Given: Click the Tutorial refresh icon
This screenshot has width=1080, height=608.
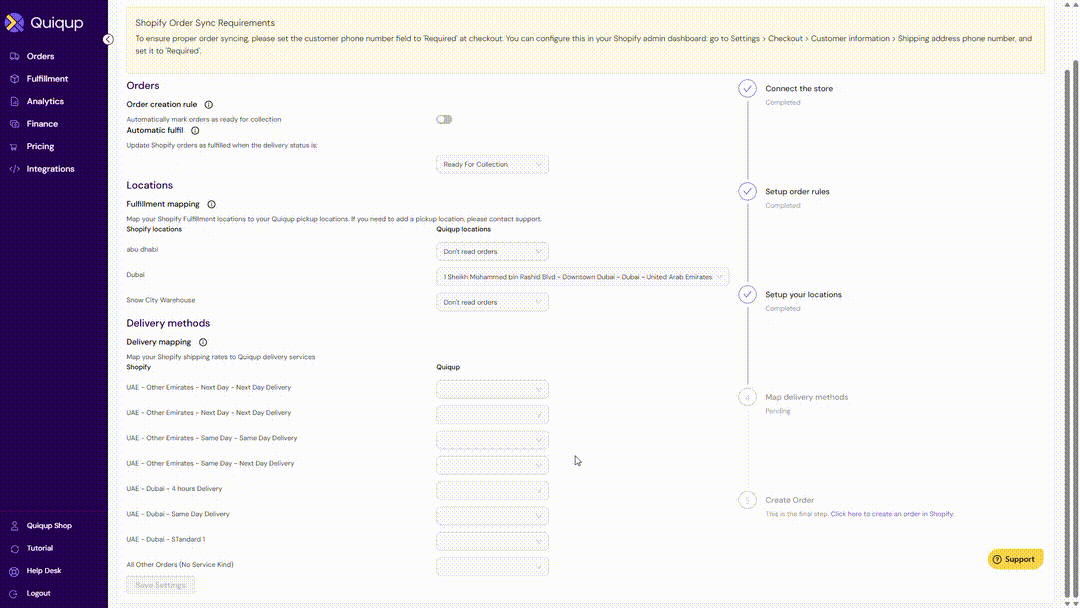Looking at the screenshot, I should click(14, 549).
